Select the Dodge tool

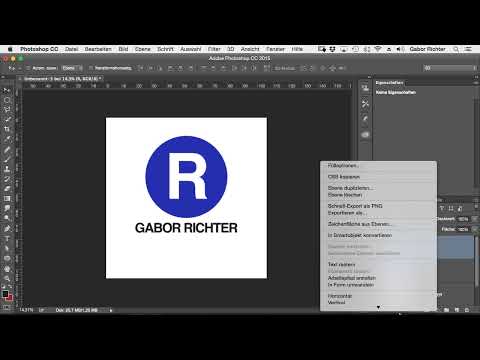(7, 218)
